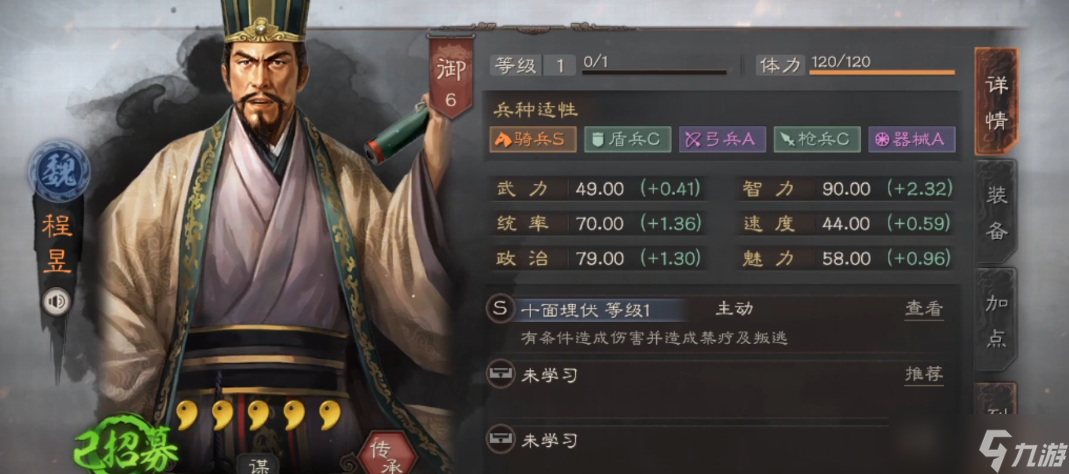Select the 盾兵C shield troop tag

pos(627,139)
